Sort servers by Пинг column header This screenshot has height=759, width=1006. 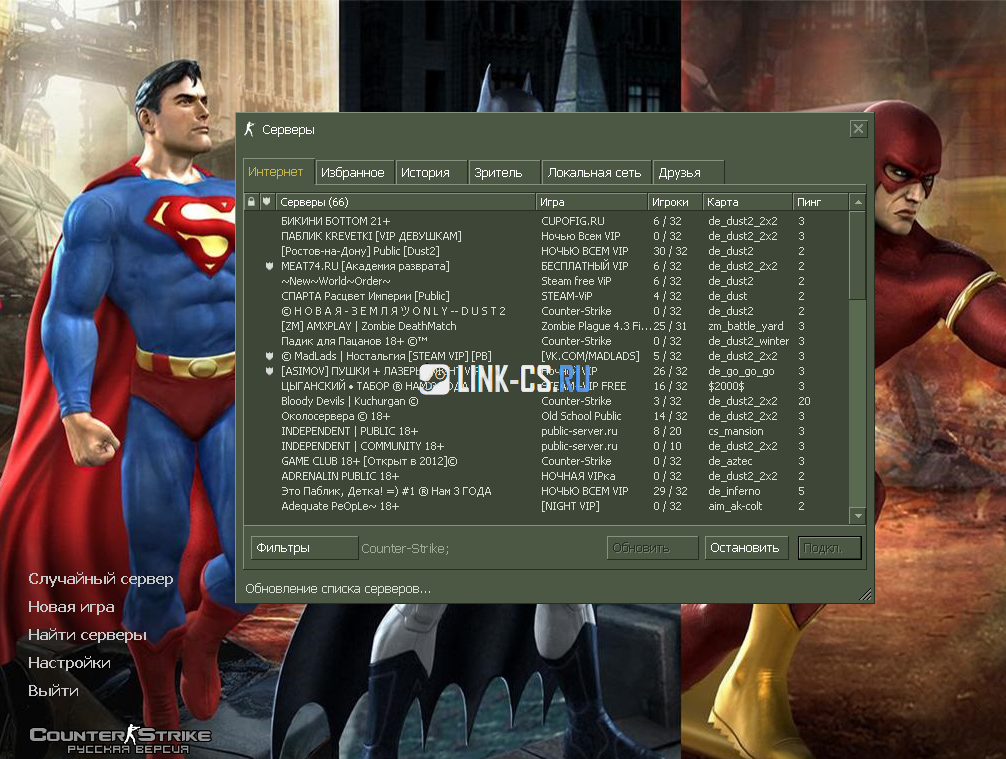coord(820,202)
